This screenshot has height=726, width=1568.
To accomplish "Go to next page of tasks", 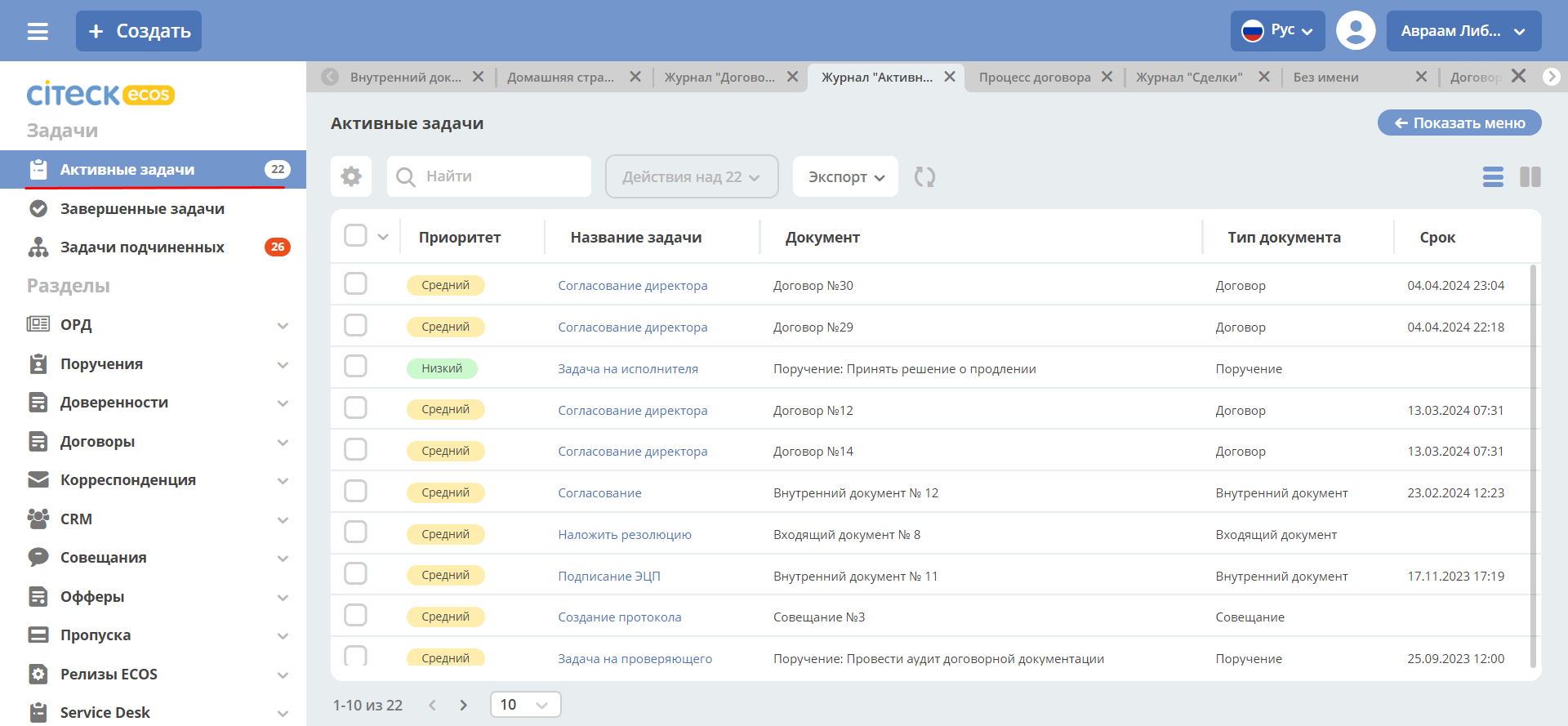I will point(464,705).
